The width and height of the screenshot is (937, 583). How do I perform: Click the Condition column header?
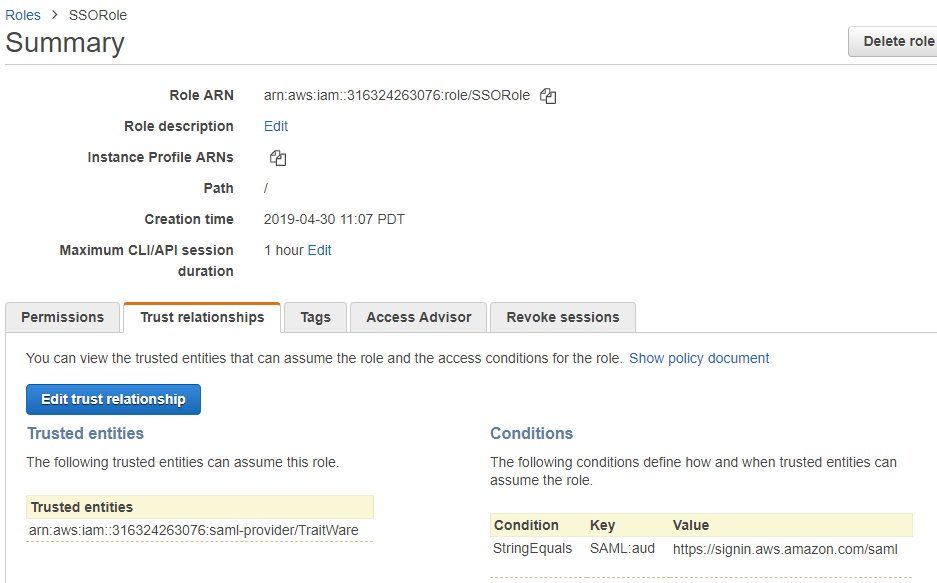point(526,525)
